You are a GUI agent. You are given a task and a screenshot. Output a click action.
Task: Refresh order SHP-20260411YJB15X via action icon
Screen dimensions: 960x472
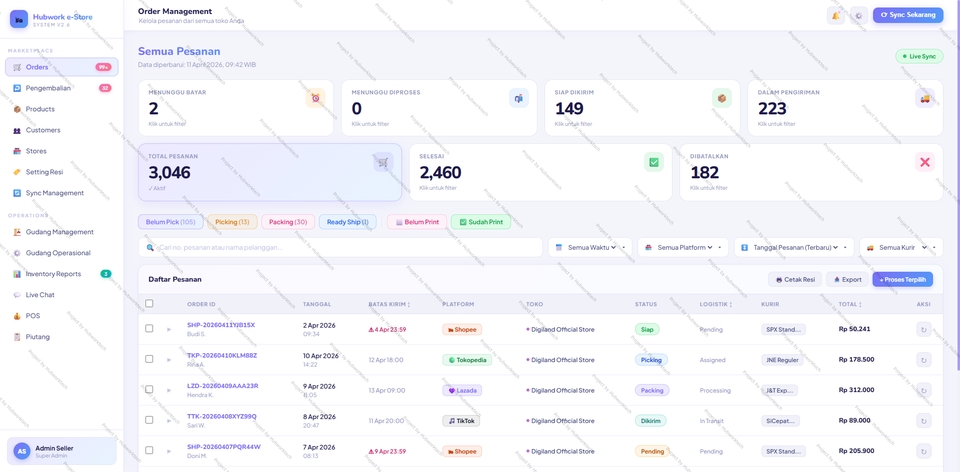[x=924, y=329]
